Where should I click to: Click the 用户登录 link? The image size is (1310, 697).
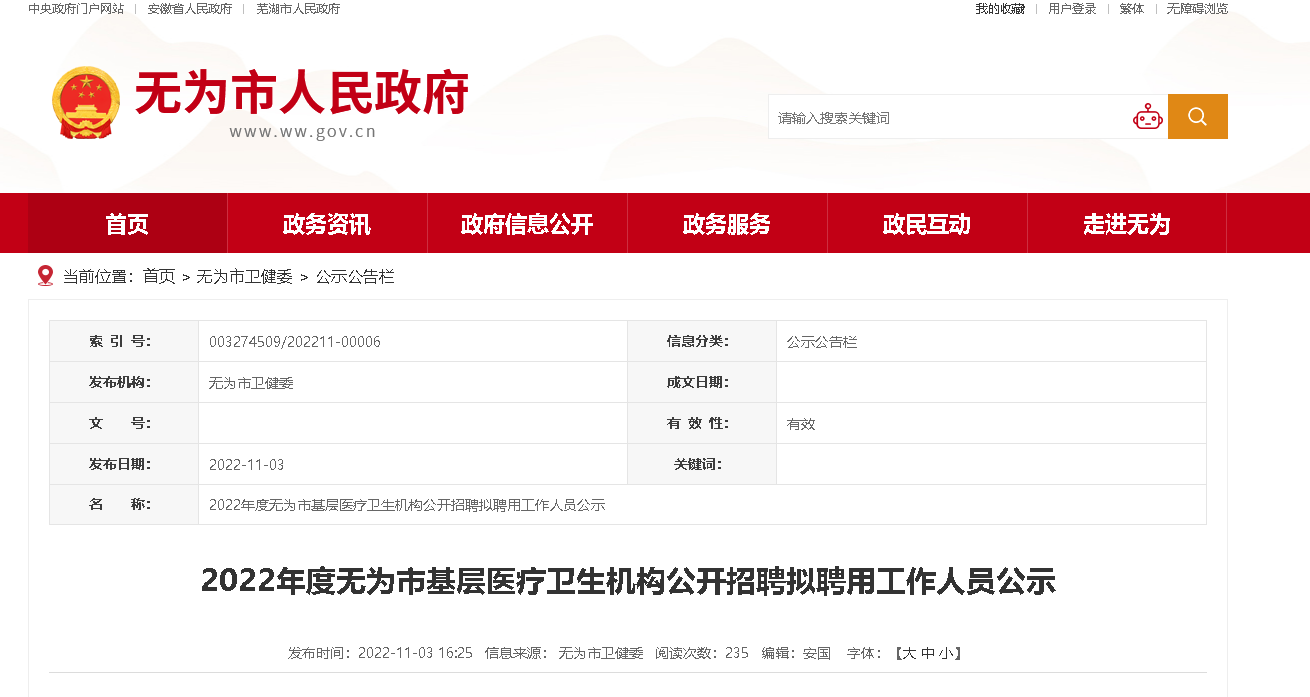point(1072,9)
